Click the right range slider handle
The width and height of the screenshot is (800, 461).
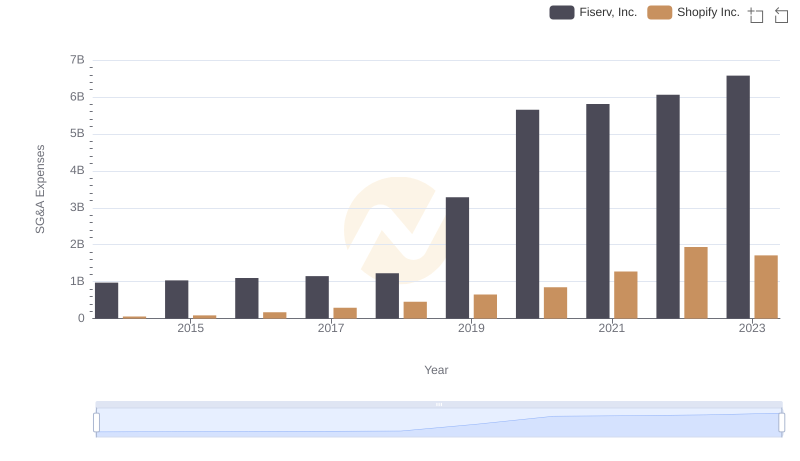[x=782, y=423]
